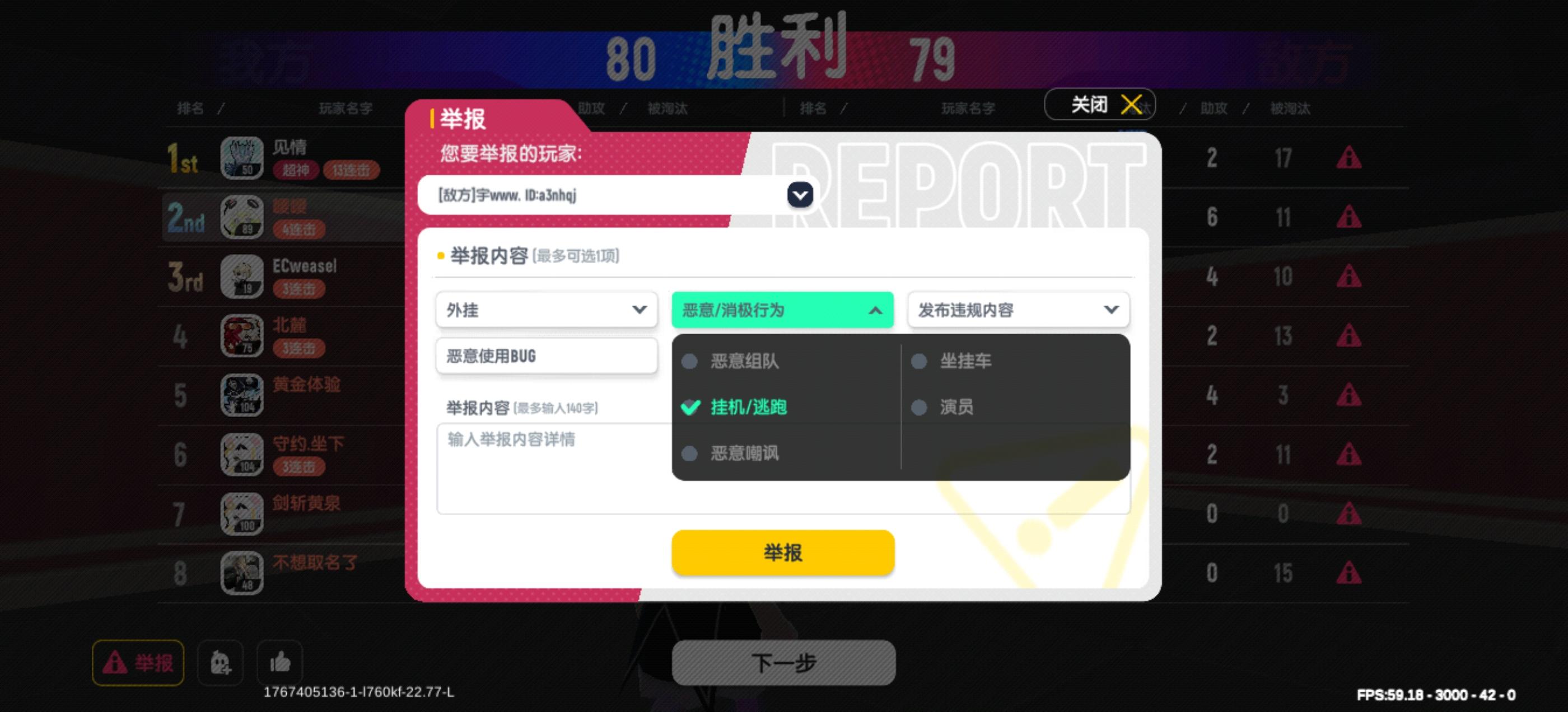Image resolution: width=1568 pixels, height=712 pixels.
Task: Click the report warning icon in the 2nd-place row
Action: (1349, 217)
